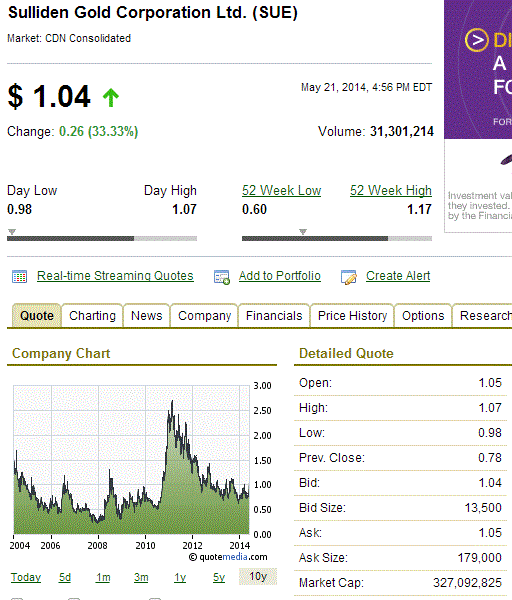The height and width of the screenshot is (600, 512).
Task: Switch to the Charting tab
Action: (x=92, y=316)
